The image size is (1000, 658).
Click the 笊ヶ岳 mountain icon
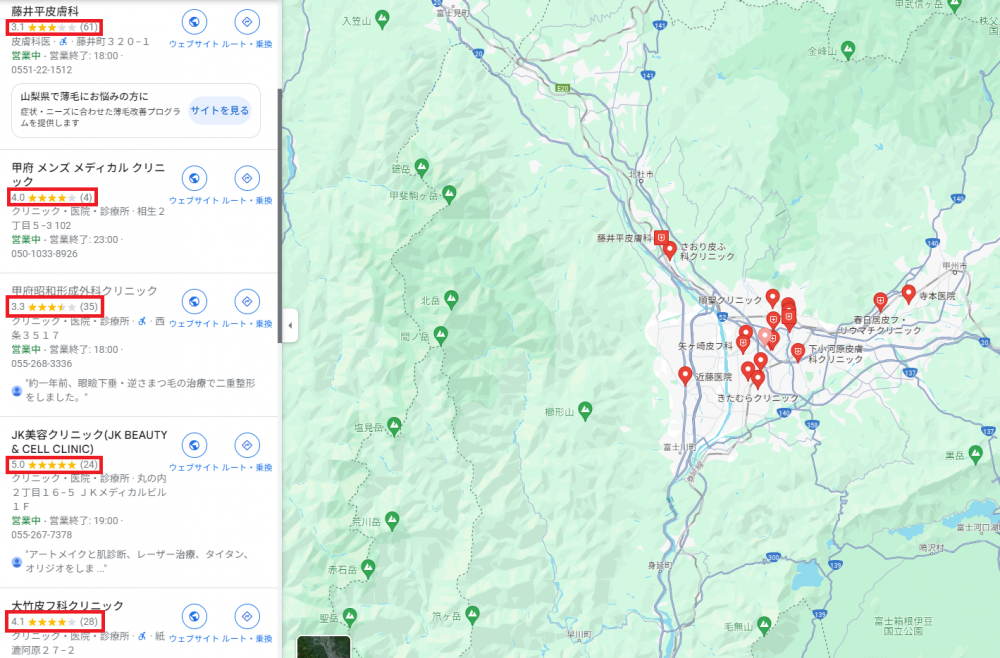(x=472, y=615)
